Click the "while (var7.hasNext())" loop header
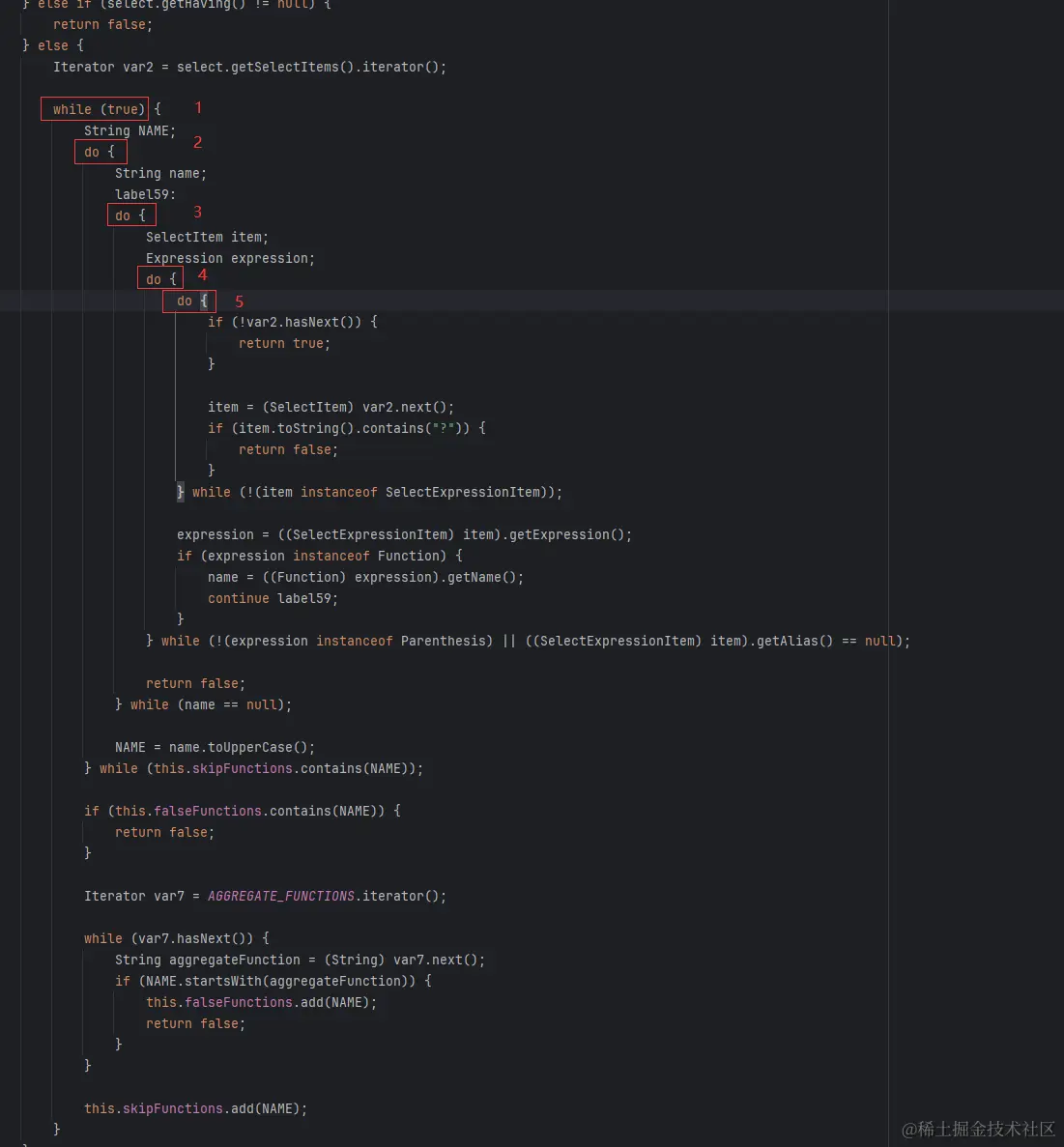1064x1147 pixels. coord(176,938)
